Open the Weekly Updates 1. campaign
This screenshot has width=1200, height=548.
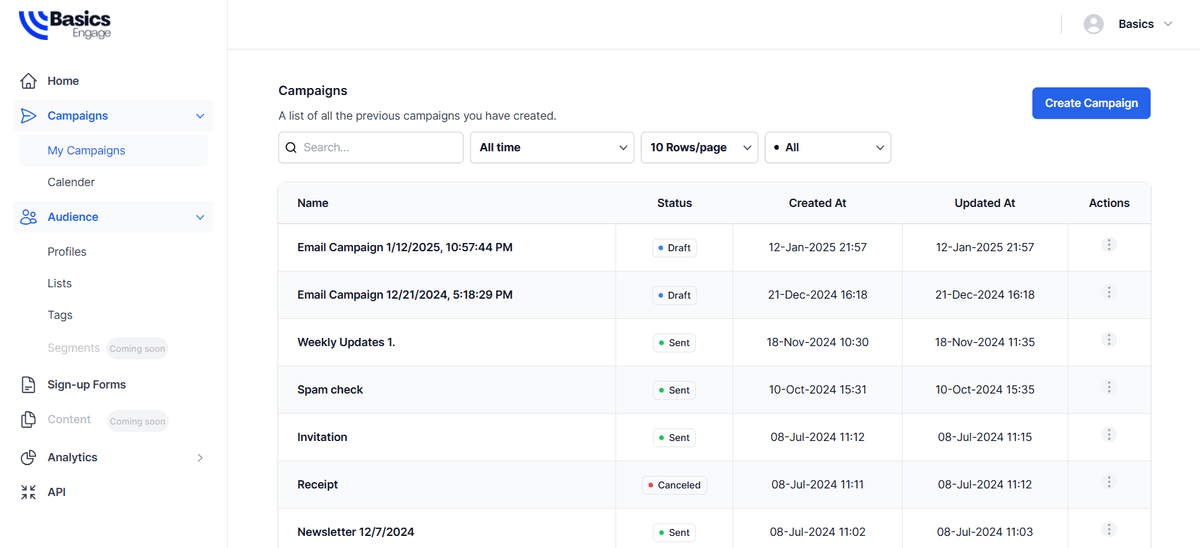[x=346, y=342]
